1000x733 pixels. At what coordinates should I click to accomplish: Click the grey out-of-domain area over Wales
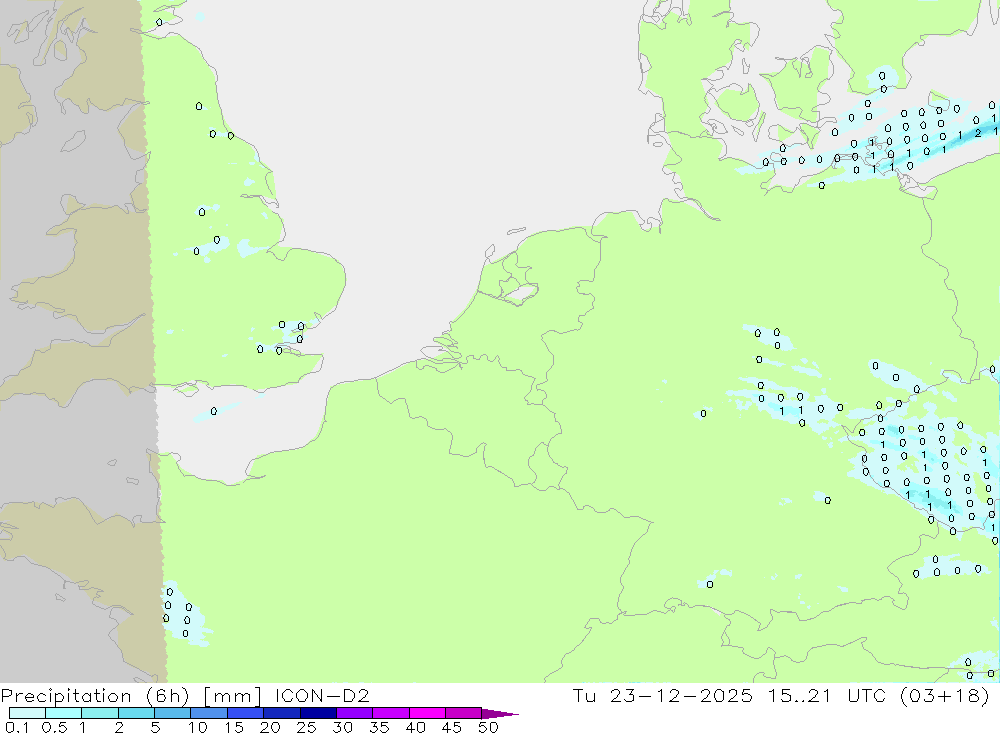tap(60, 250)
